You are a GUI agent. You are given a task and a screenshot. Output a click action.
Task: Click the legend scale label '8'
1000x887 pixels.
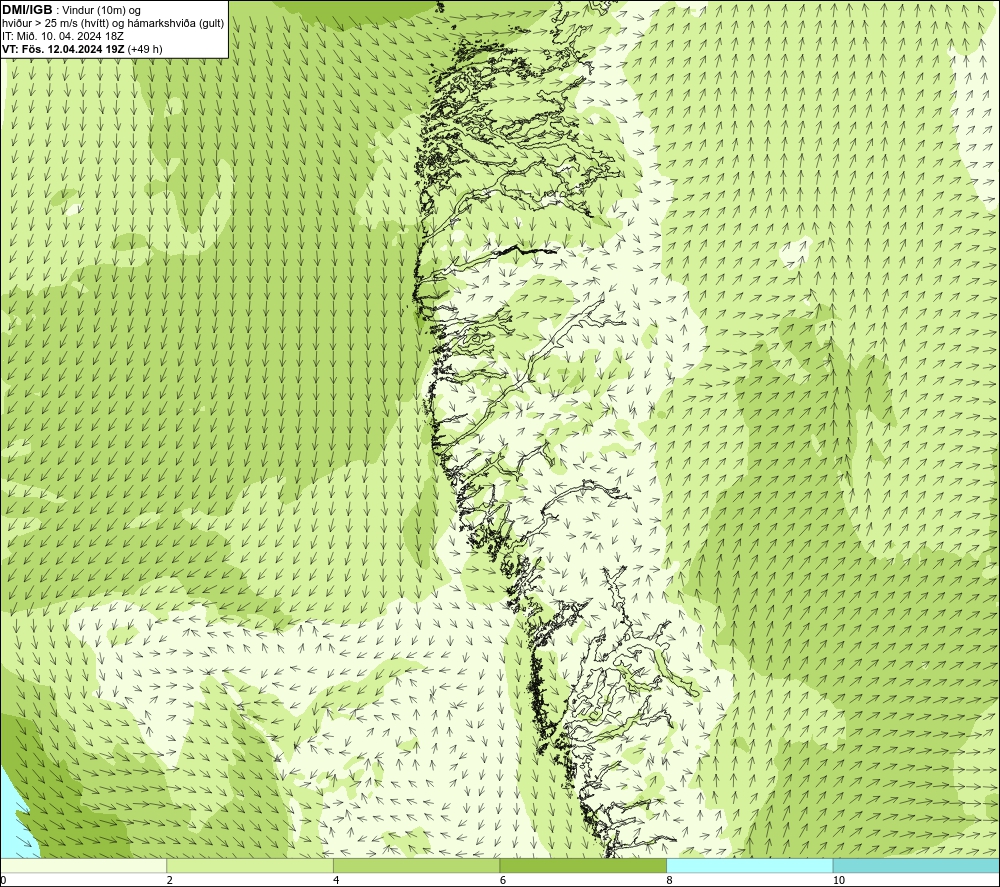coord(669,880)
